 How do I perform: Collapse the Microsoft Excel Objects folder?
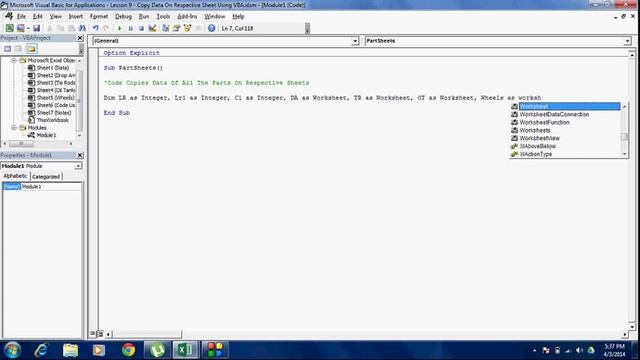coord(13,60)
